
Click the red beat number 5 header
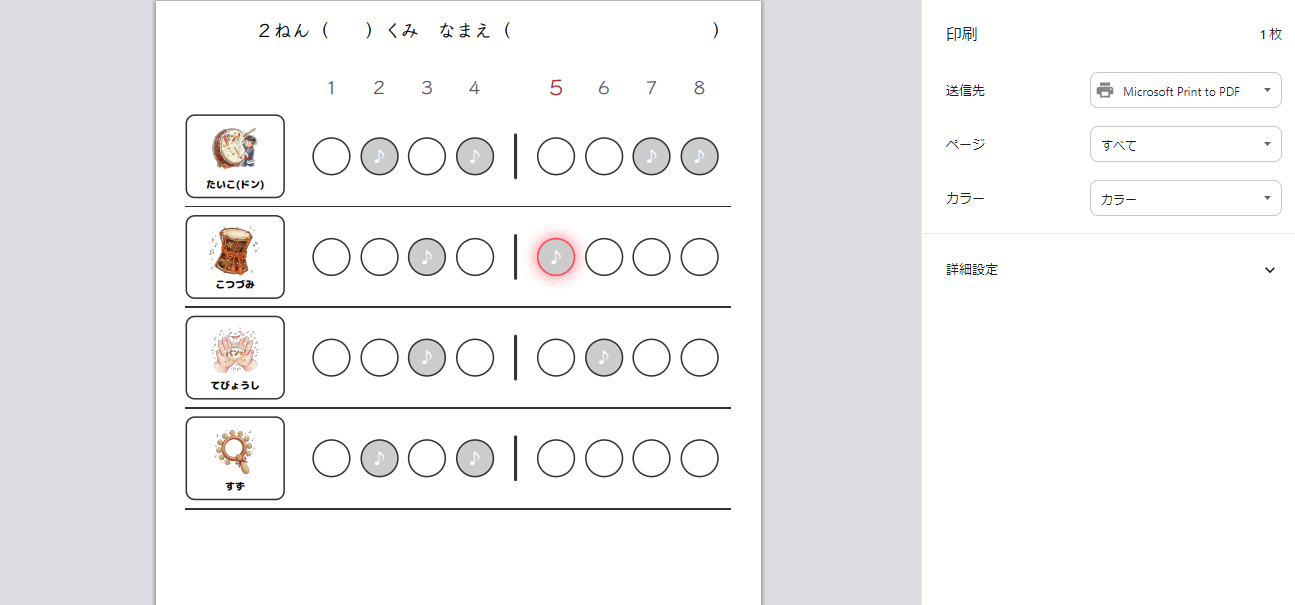(x=556, y=88)
